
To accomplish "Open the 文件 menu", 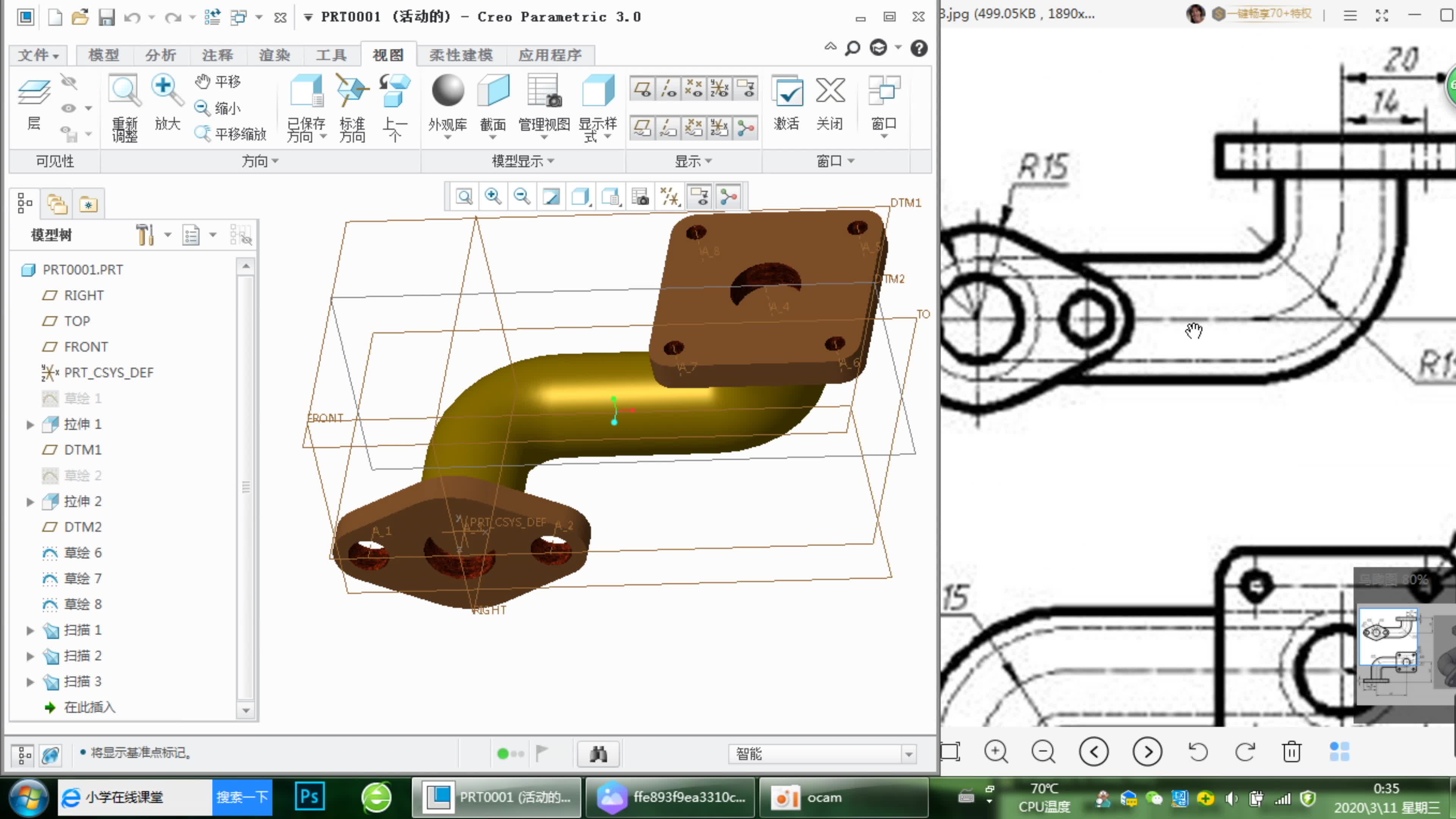I will pos(37,55).
